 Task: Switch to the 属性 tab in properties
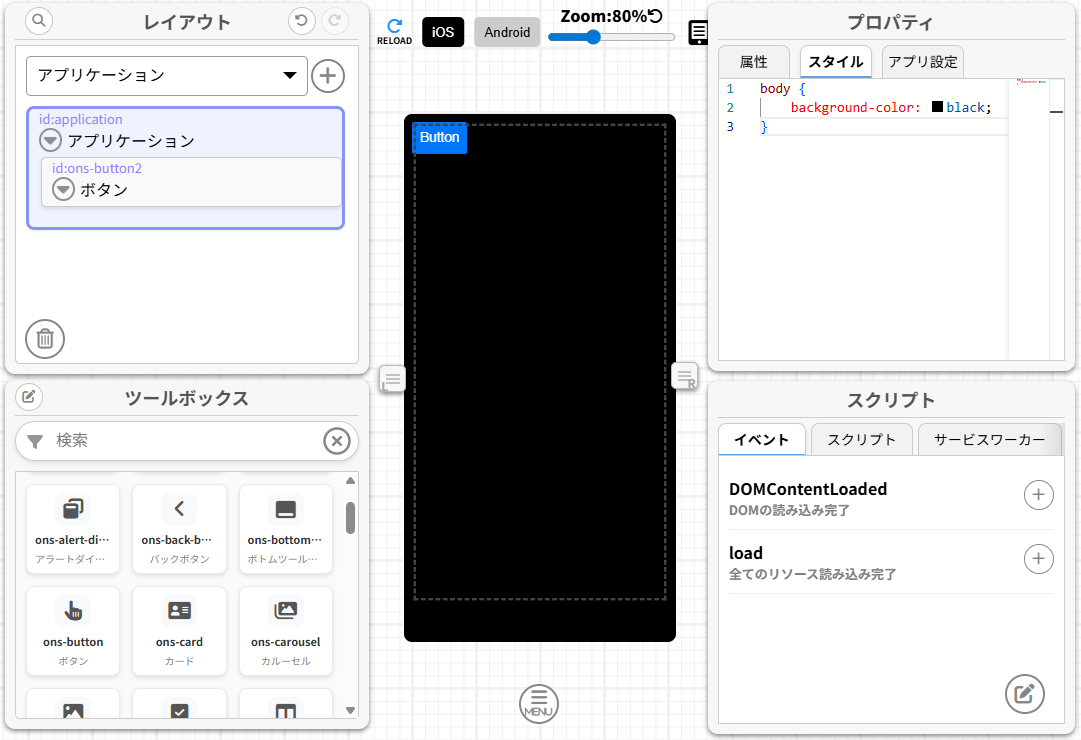753,61
